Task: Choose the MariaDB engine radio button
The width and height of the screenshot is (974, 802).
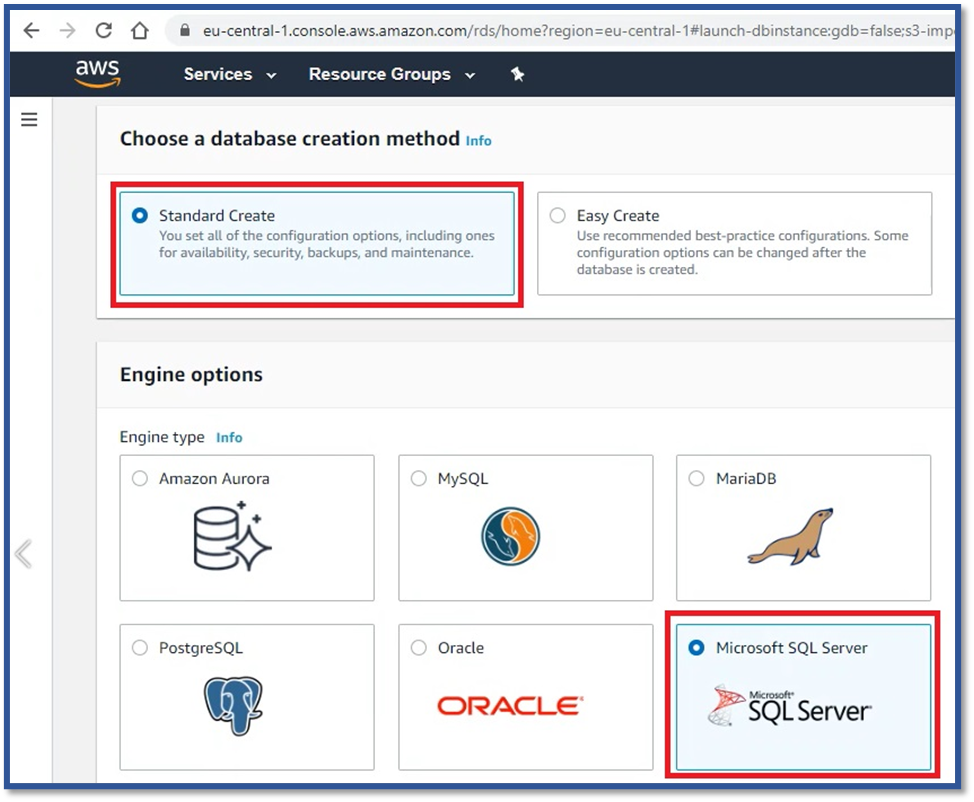Action: [x=696, y=478]
